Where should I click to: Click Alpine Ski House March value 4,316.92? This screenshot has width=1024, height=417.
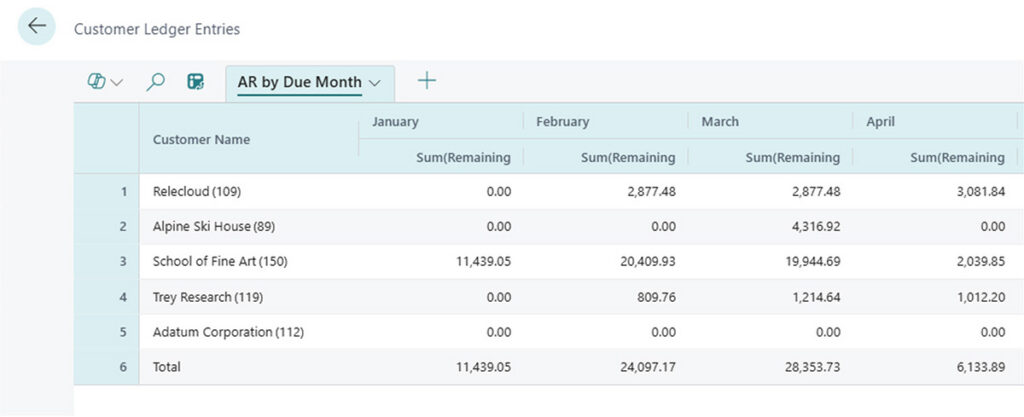[816, 226]
